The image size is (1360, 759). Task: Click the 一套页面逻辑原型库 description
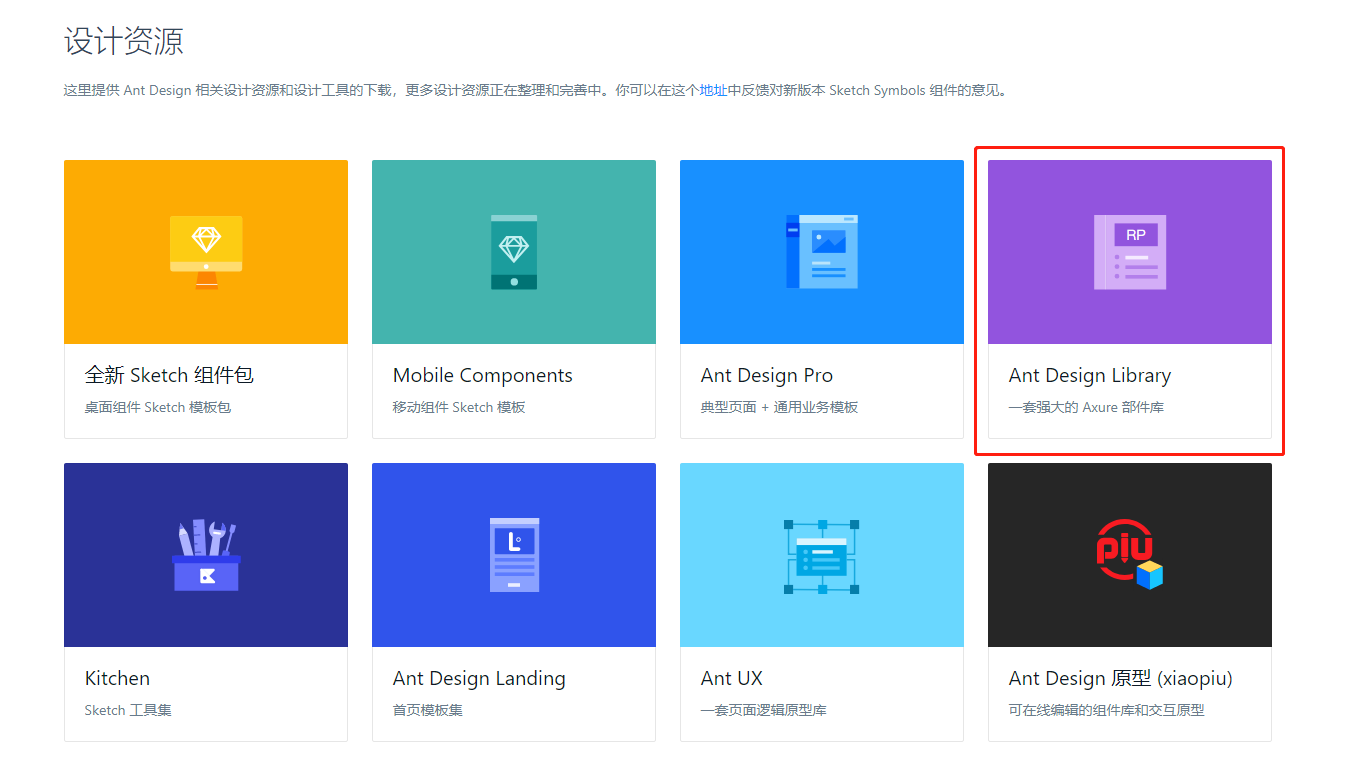764,710
